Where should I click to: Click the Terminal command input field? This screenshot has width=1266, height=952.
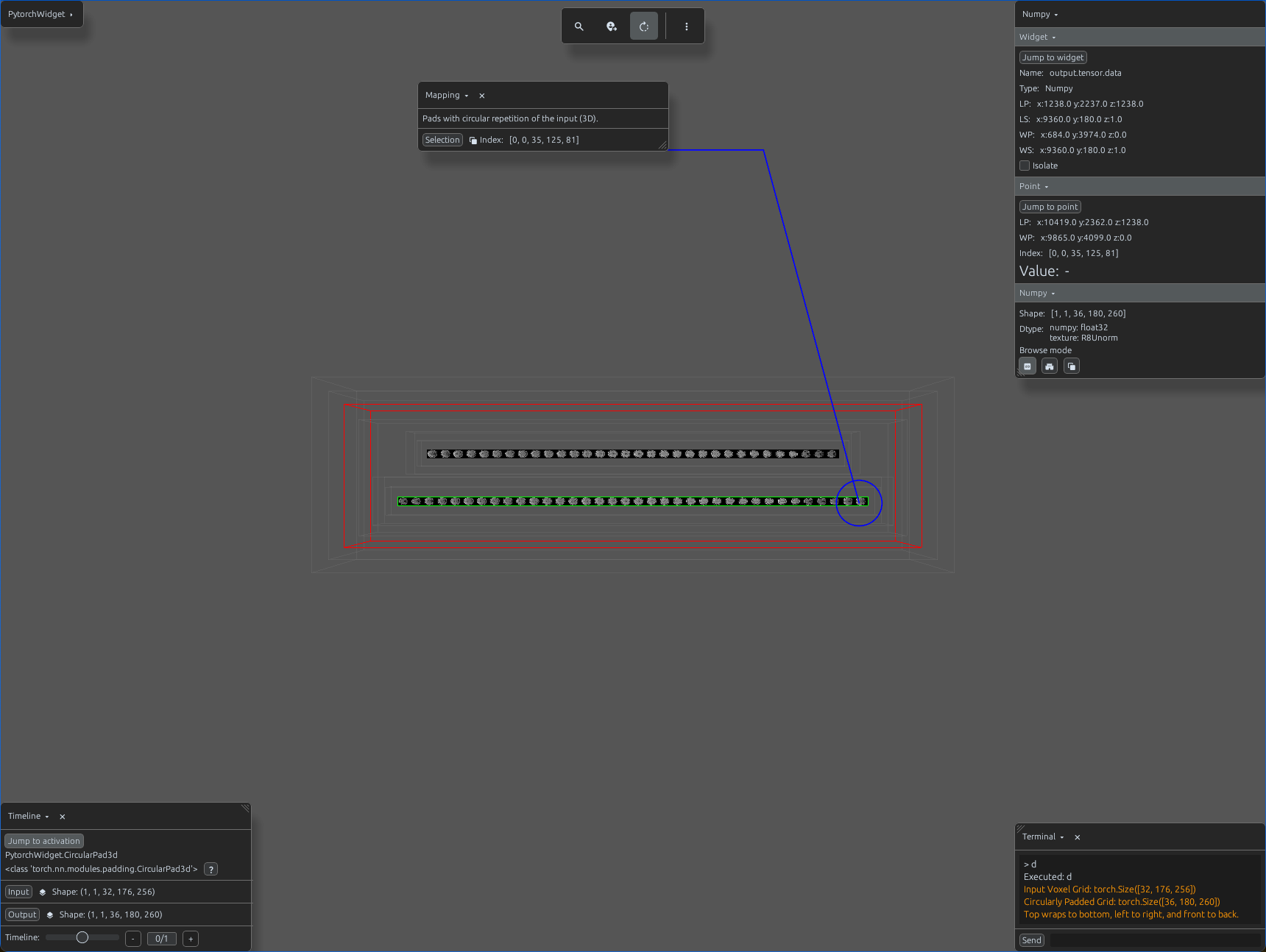coord(1155,940)
